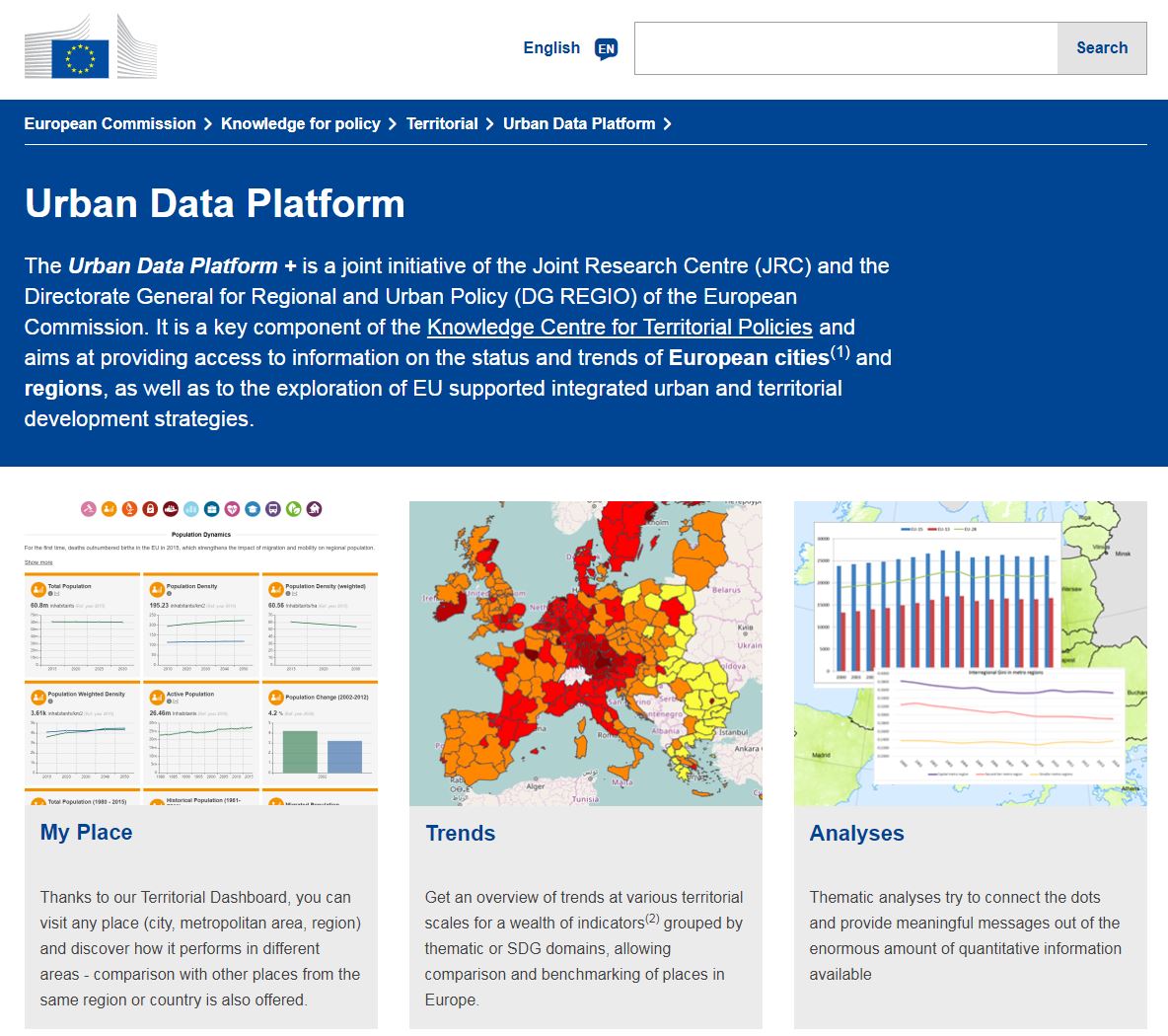
Task: Focus the site search input field
Action: tap(845, 48)
